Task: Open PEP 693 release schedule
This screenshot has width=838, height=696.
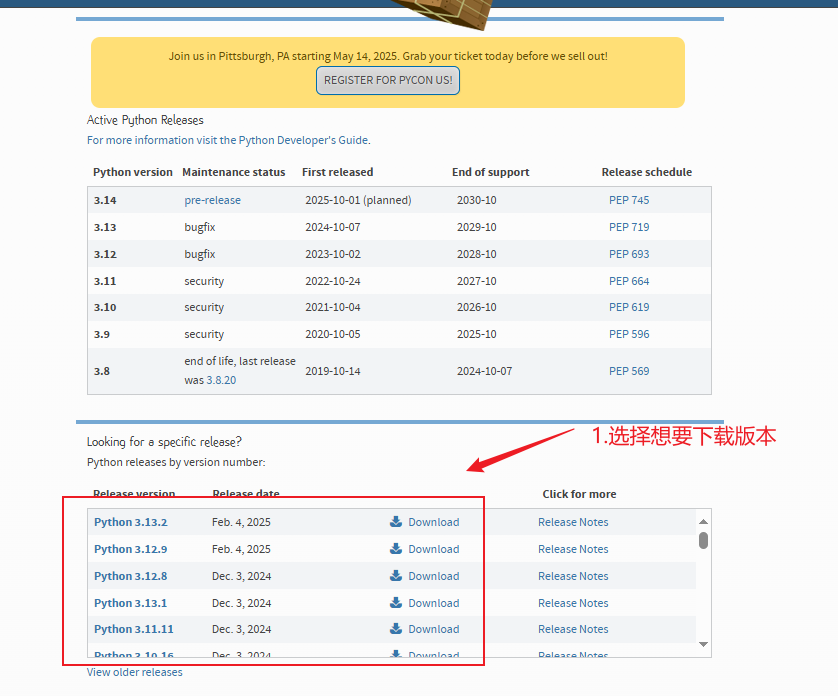Action: [629, 254]
